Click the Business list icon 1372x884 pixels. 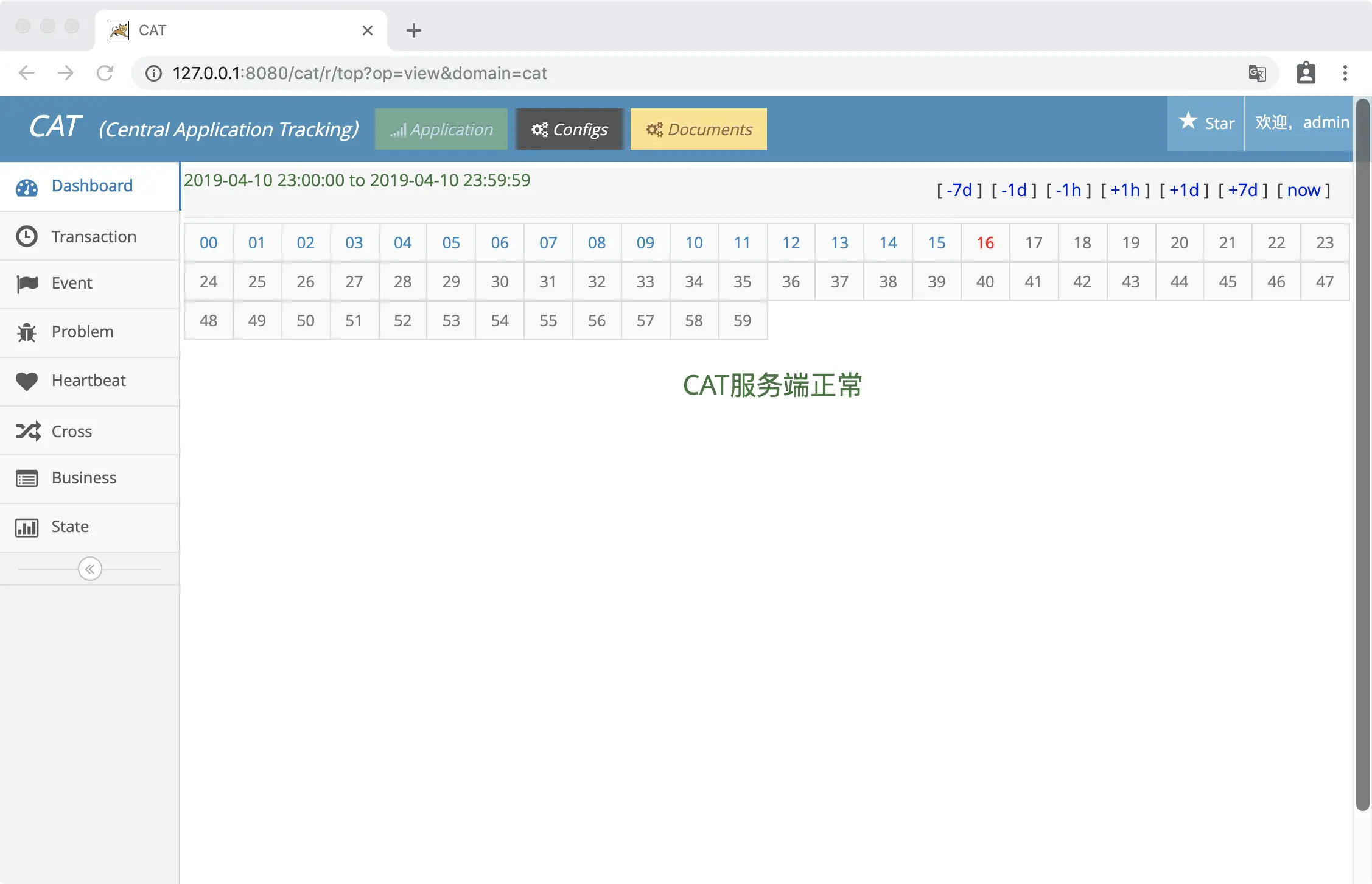tap(27, 479)
